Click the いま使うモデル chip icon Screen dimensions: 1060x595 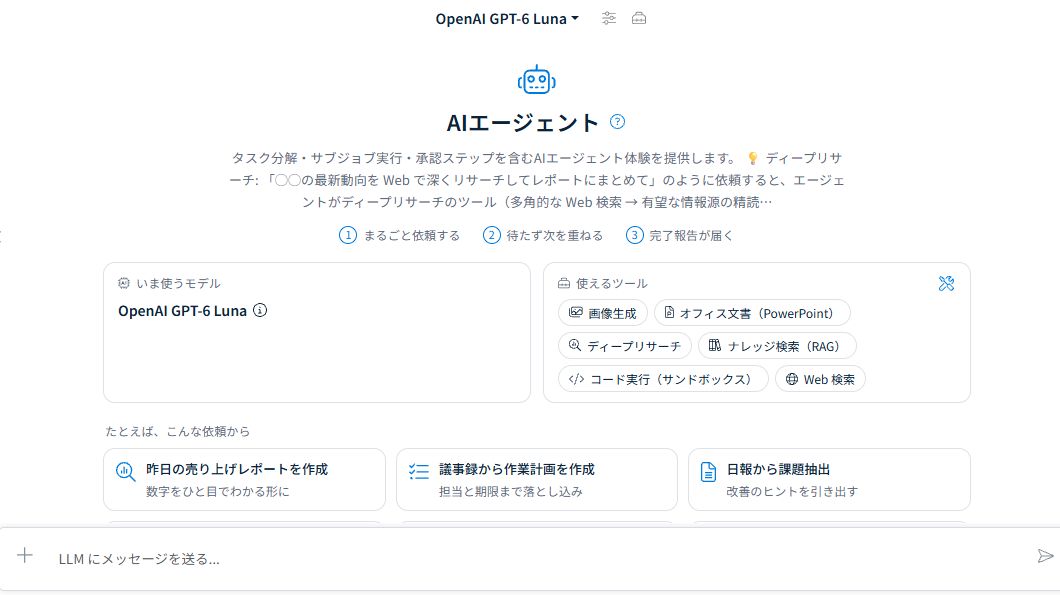point(124,283)
